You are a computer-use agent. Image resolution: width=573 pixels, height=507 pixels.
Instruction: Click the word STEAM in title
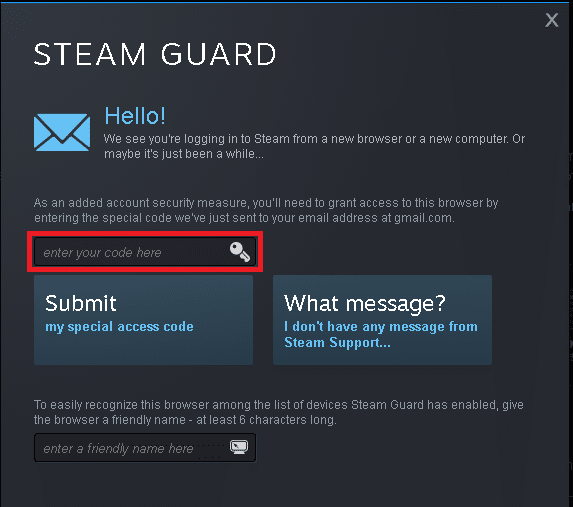pos(90,54)
